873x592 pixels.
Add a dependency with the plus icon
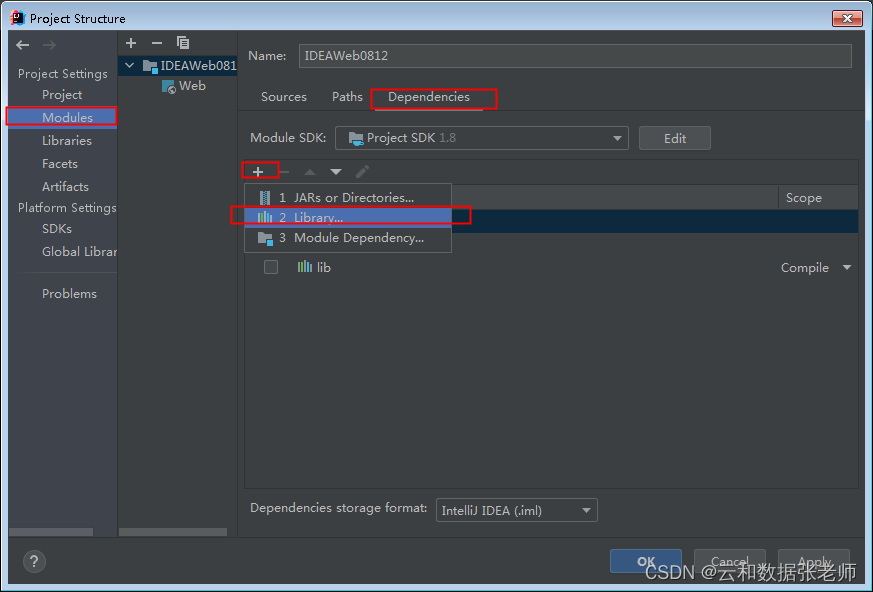pos(258,172)
